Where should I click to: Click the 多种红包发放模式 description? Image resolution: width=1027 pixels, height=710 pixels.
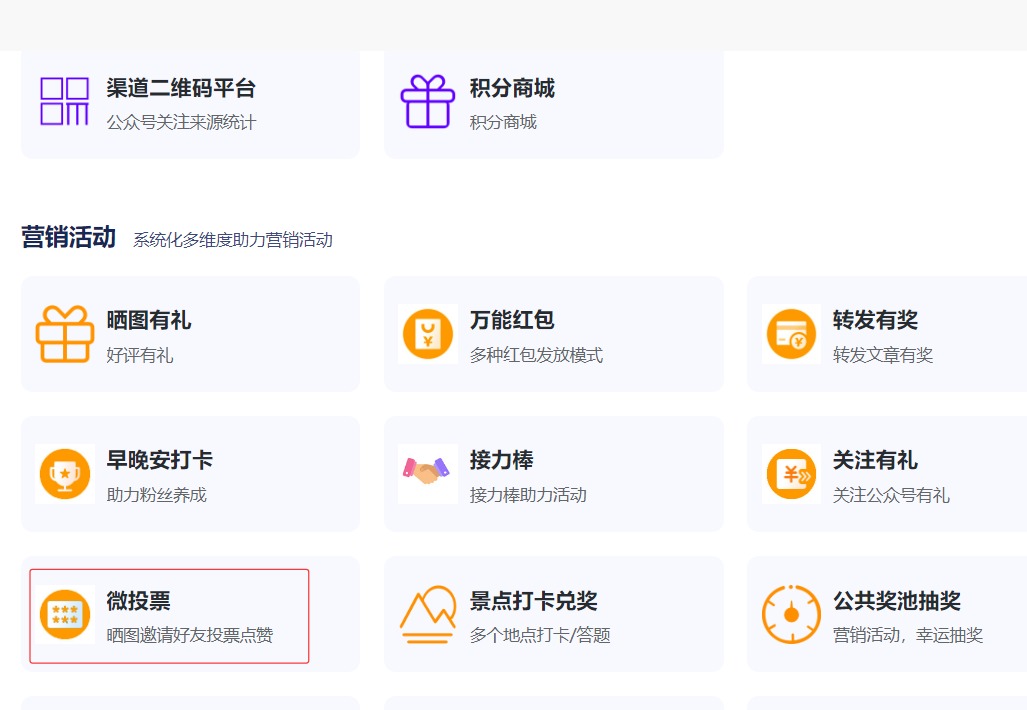[536, 355]
